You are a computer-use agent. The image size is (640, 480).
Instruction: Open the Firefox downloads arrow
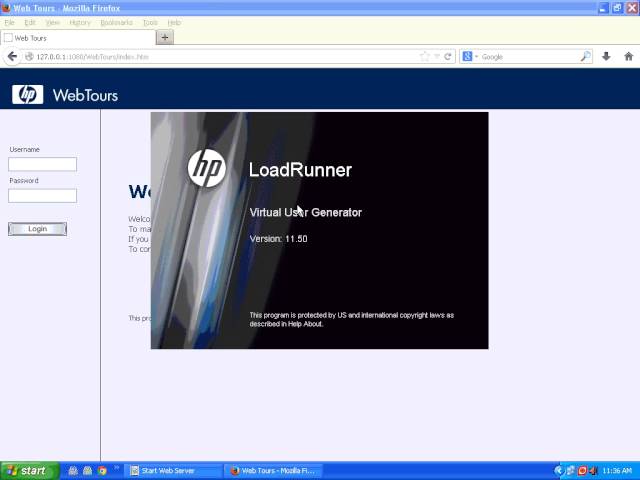pyautogui.click(x=606, y=56)
